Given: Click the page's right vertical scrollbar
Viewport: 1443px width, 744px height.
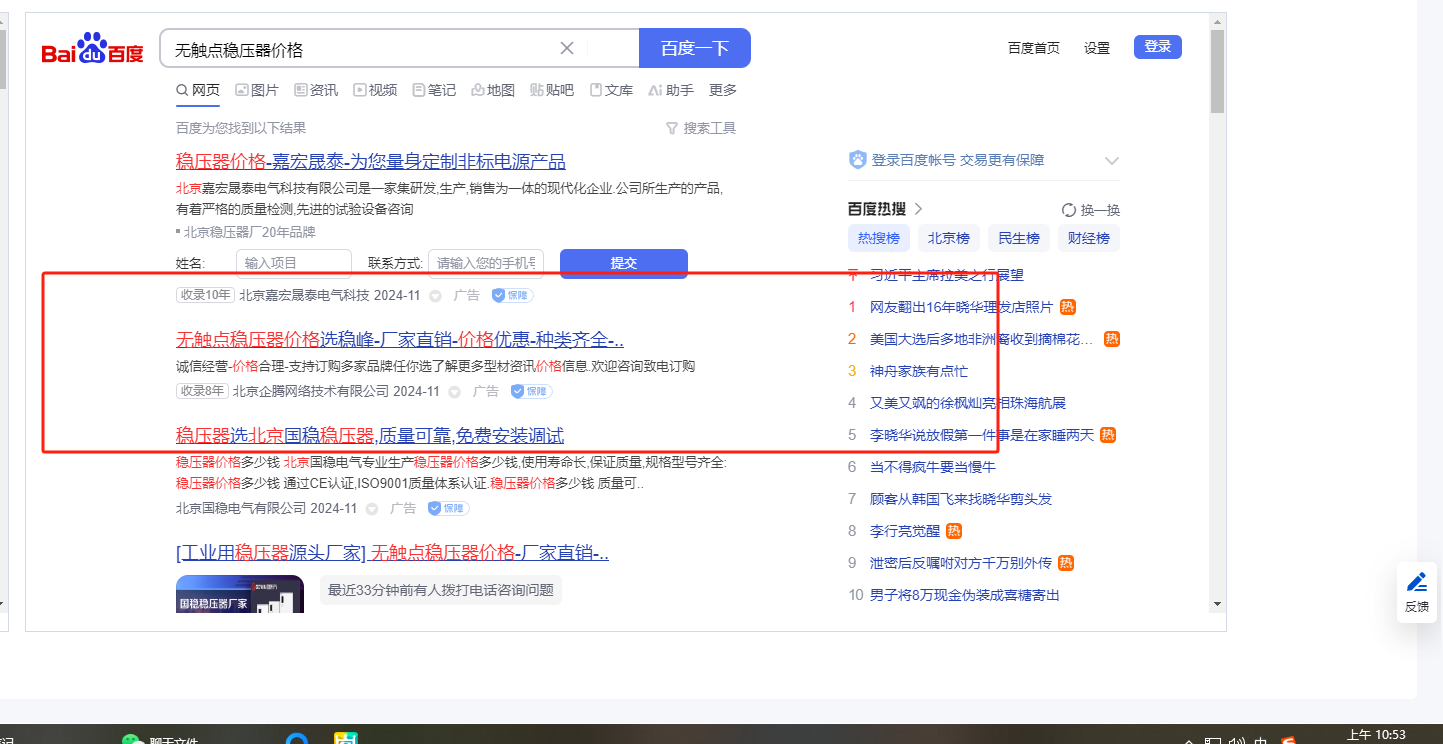Looking at the screenshot, I should pos(1216,300).
